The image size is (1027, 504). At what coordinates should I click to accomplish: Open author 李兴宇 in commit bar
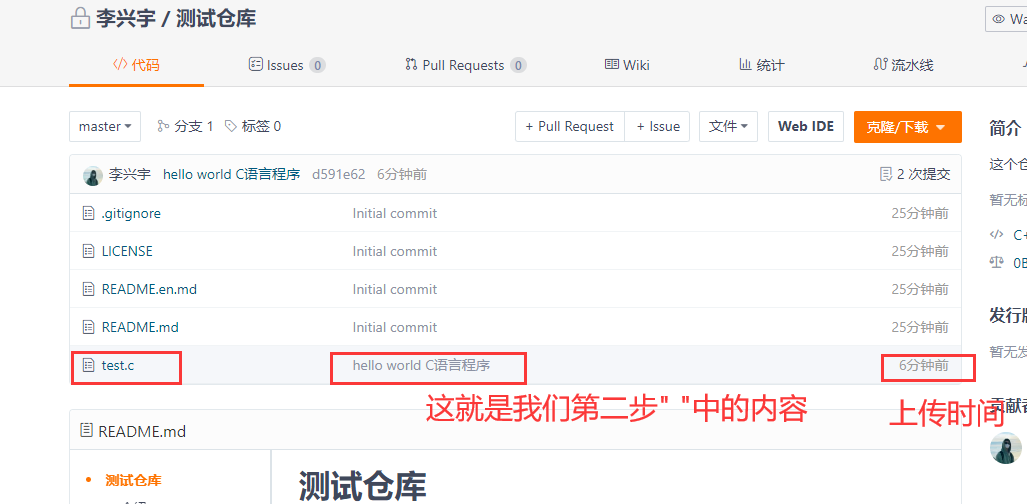130,174
